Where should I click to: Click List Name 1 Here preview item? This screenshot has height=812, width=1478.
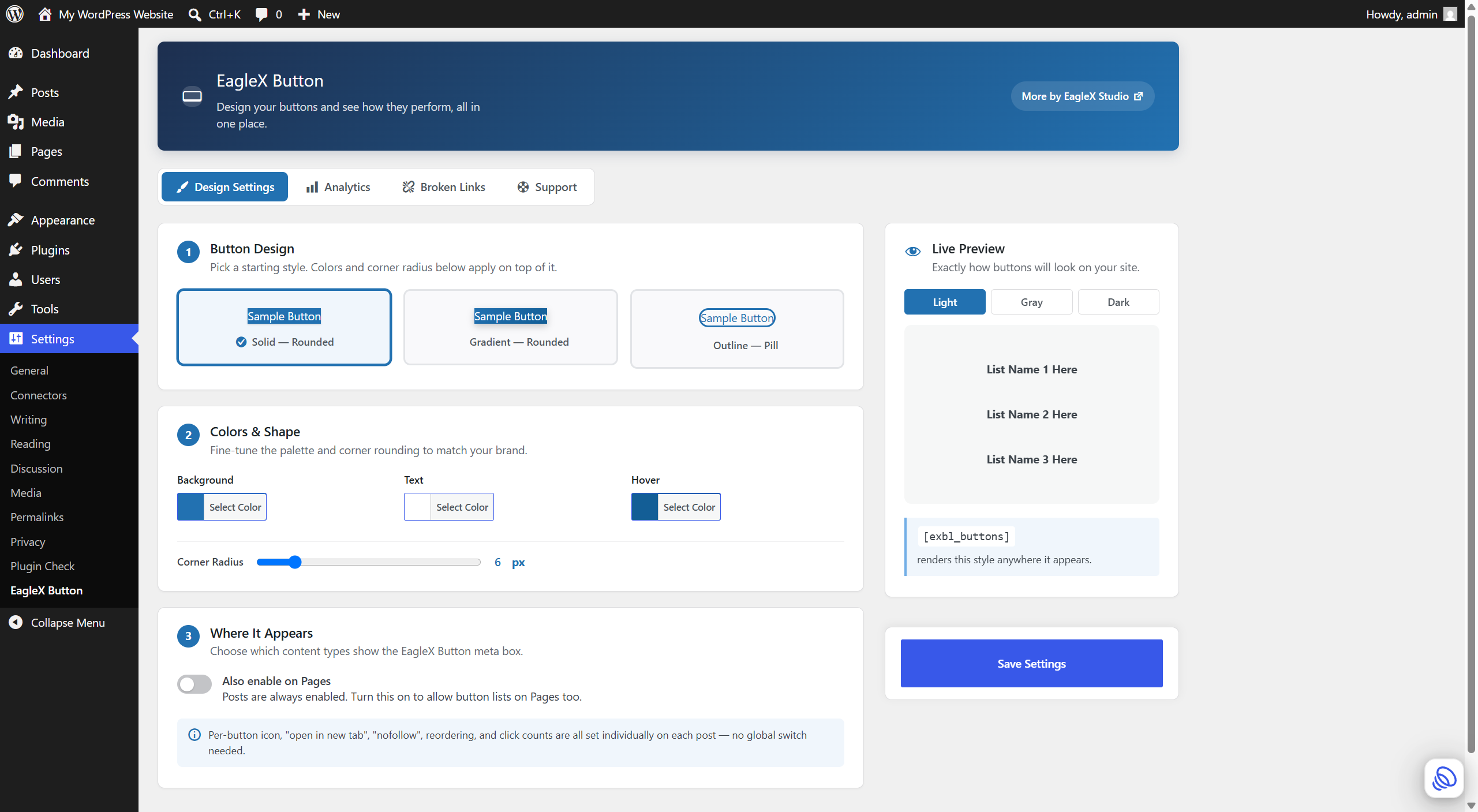[x=1031, y=369]
